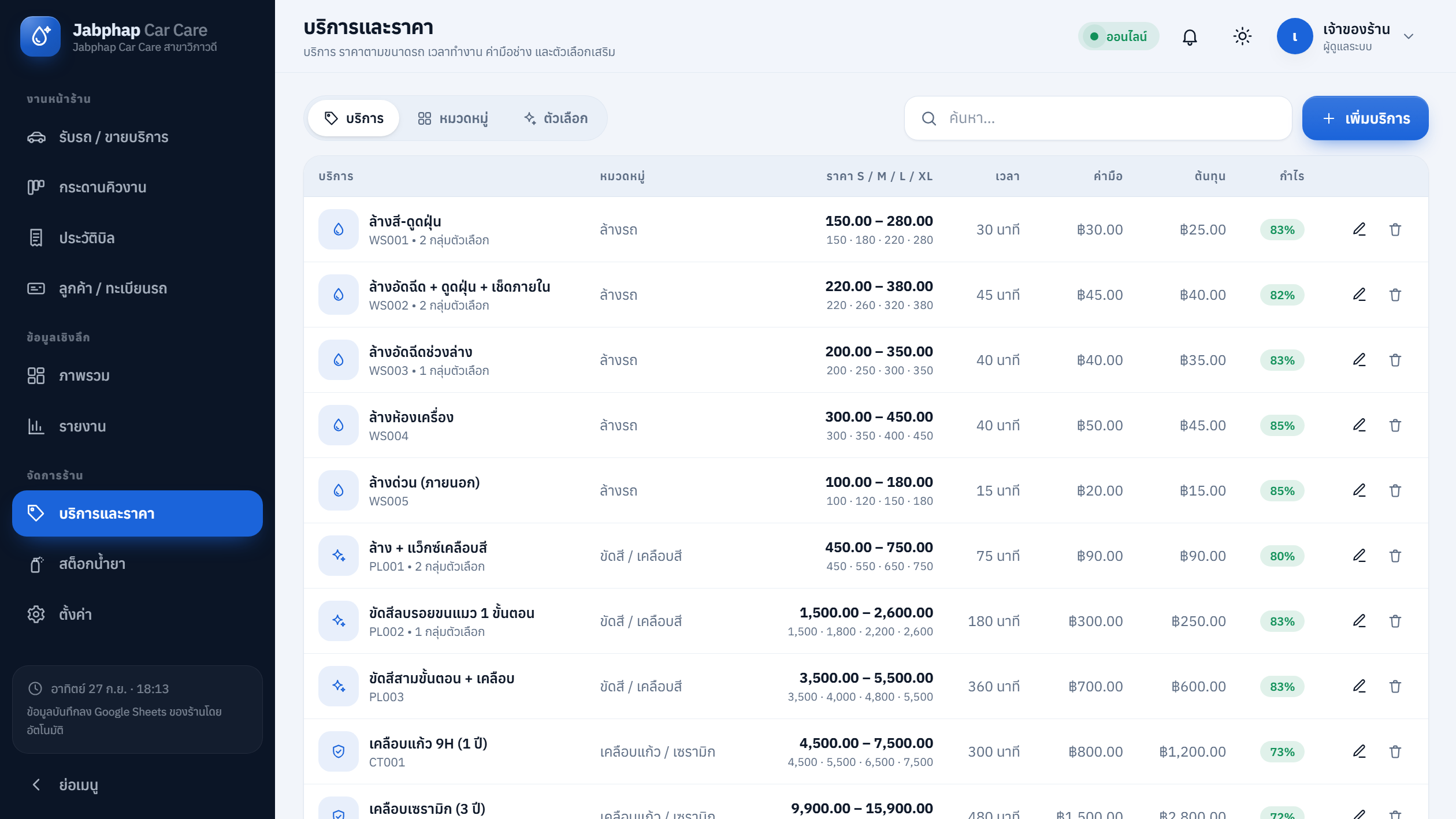Image resolution: width=1456 pixels, height=819 pixels.
Task: Delete PL002 ขัดสีลบรอยขนแมว service
Action: [1395, 621]
